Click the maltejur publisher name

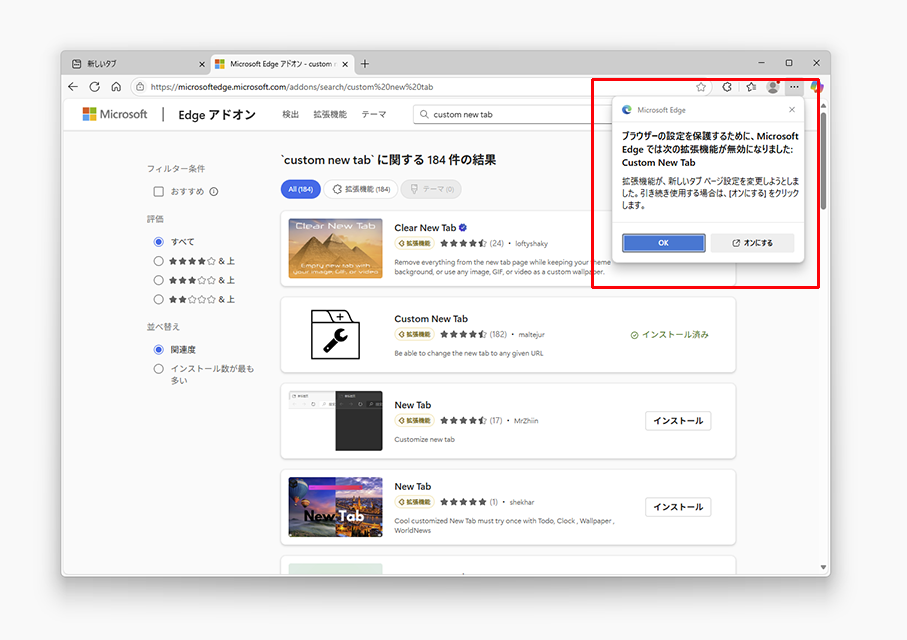tap(532, 334)
